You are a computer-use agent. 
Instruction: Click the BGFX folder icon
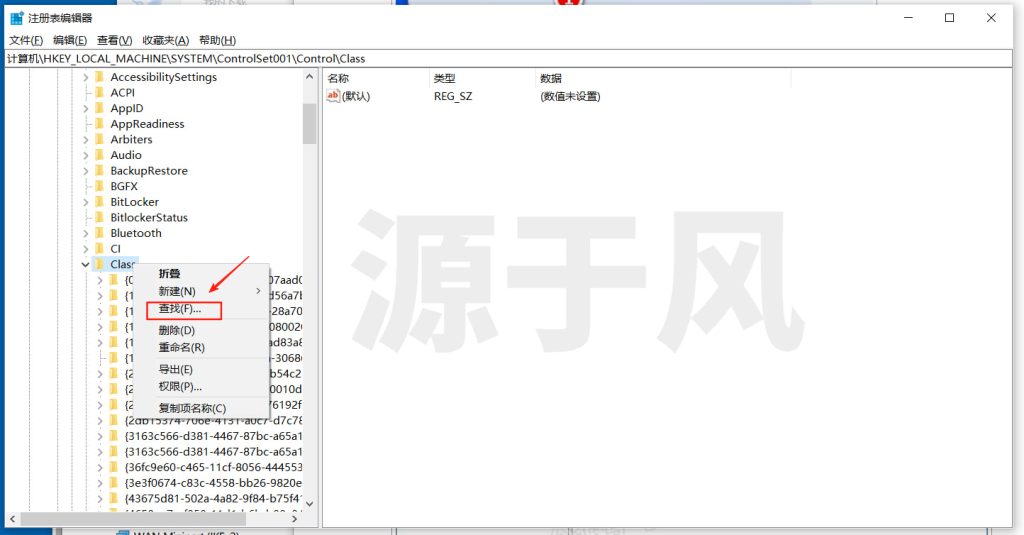pyautogui.click(x=100, y=187)
